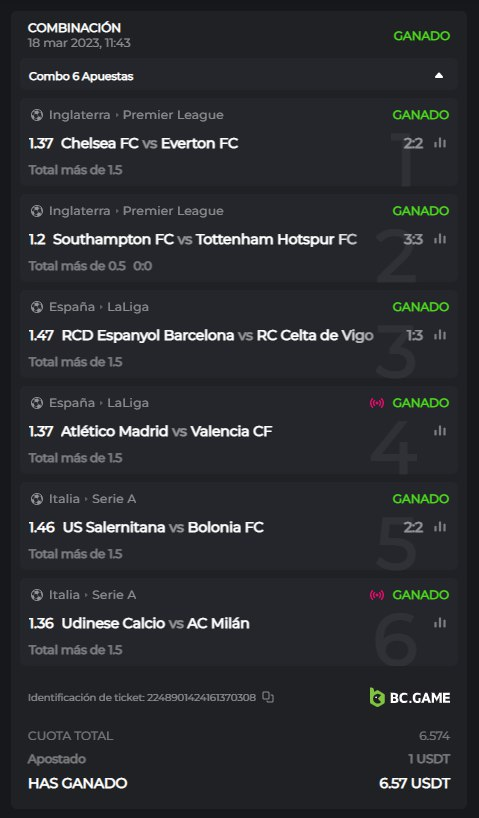Image resolution: width=479 pixels, height=818 pixels.
Task: Open statistics icon for Udinese vs AC Milán
Action: (440, 623)
